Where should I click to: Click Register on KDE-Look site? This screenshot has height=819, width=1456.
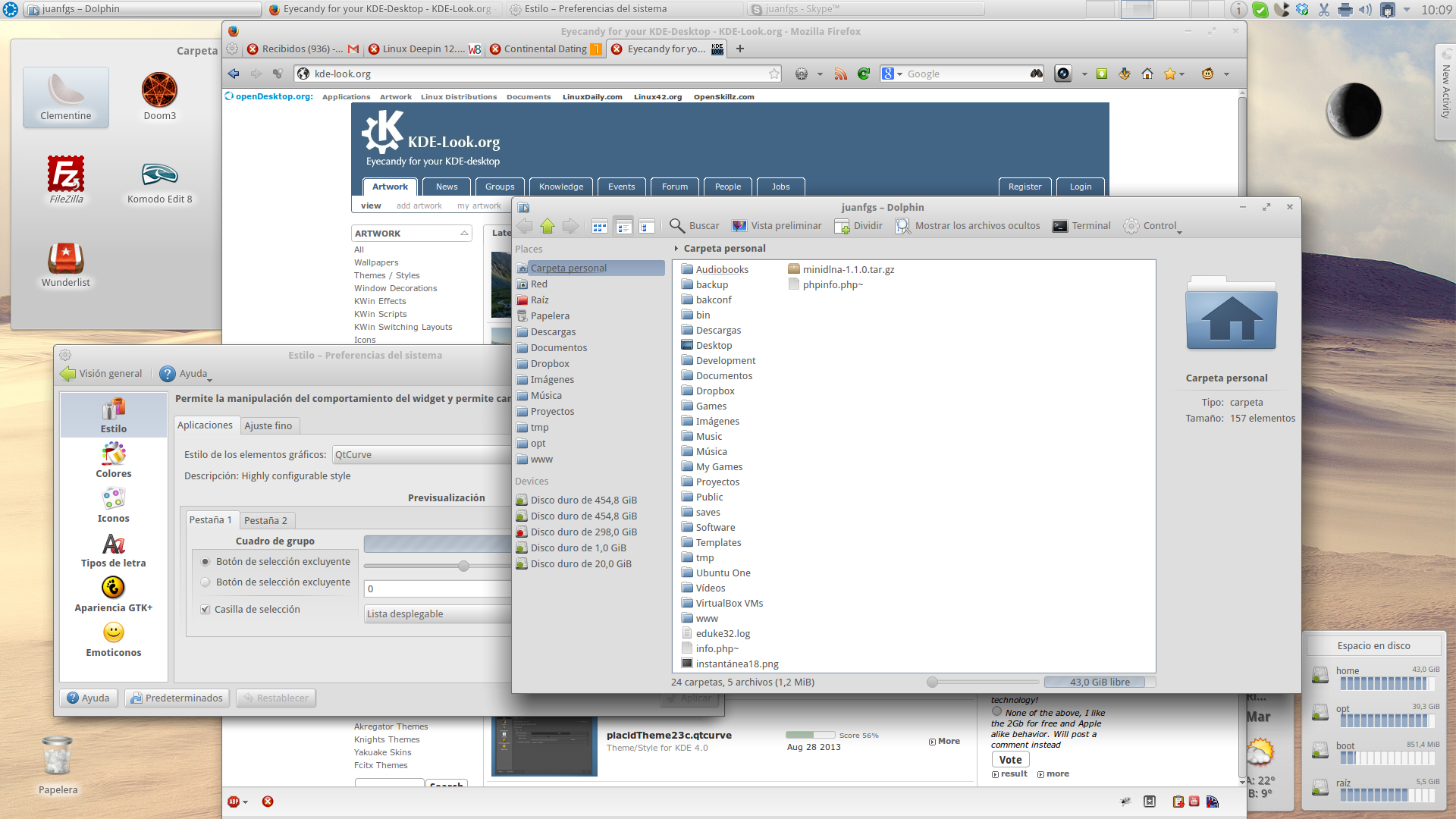1025,187
